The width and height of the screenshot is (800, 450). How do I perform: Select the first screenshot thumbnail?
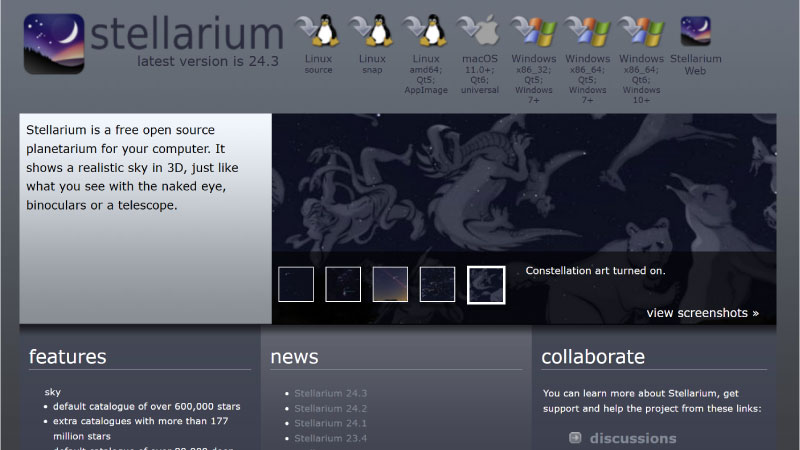[296, 284]
